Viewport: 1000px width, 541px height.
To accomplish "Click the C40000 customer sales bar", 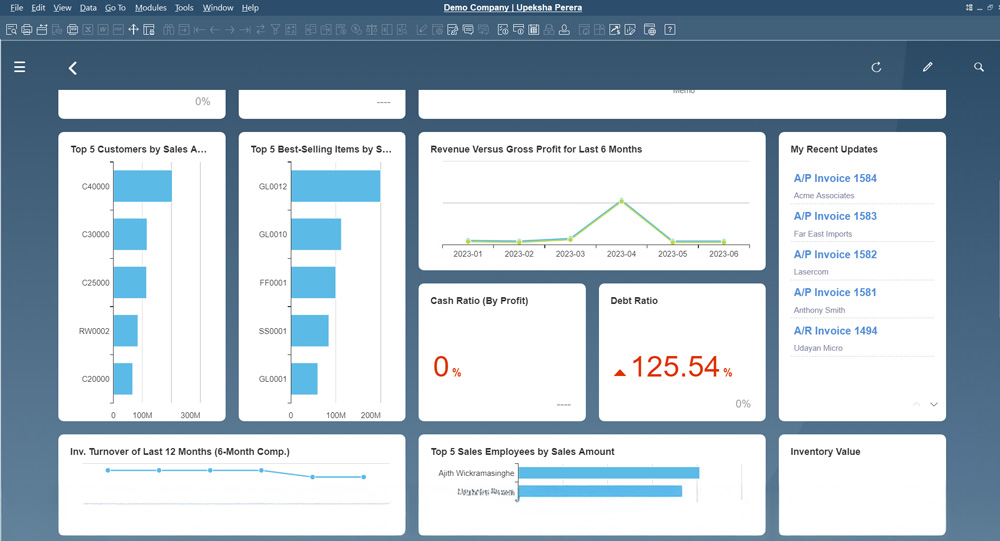I will pyautogui.click(x=142, y=186).
